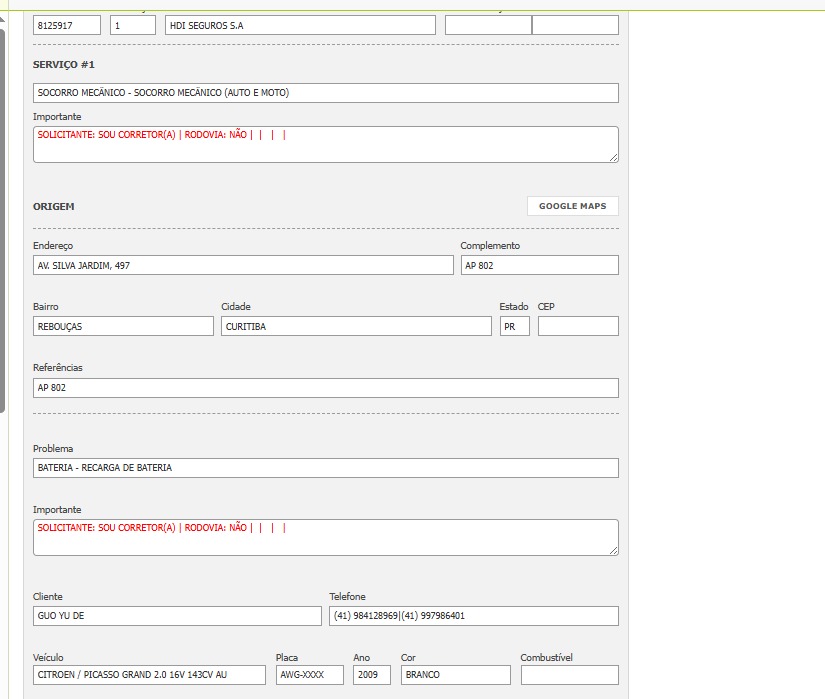
Task: Click the empty Combustível field
Action: tap(569, 675)
